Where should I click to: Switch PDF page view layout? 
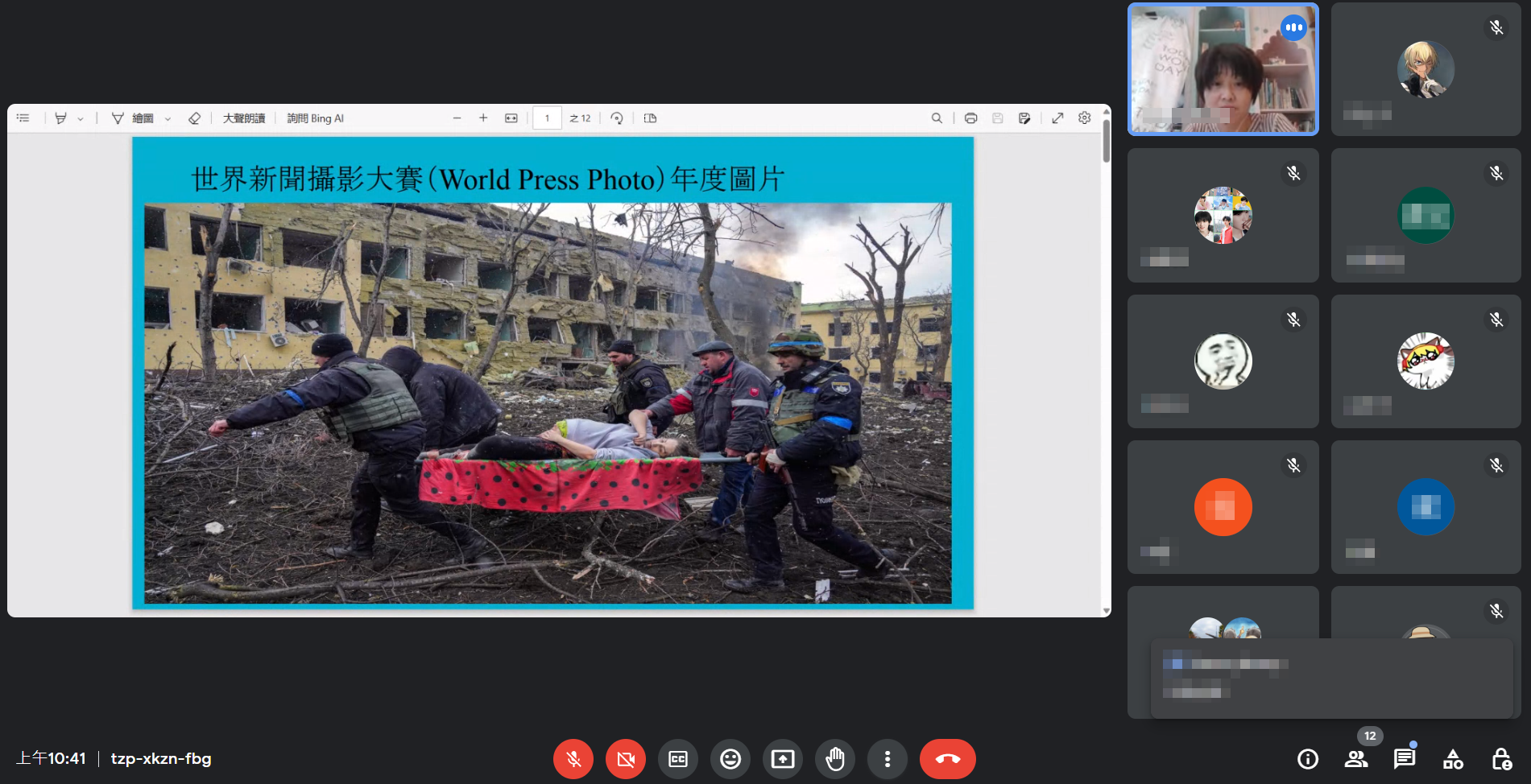(x=651, y=118)
